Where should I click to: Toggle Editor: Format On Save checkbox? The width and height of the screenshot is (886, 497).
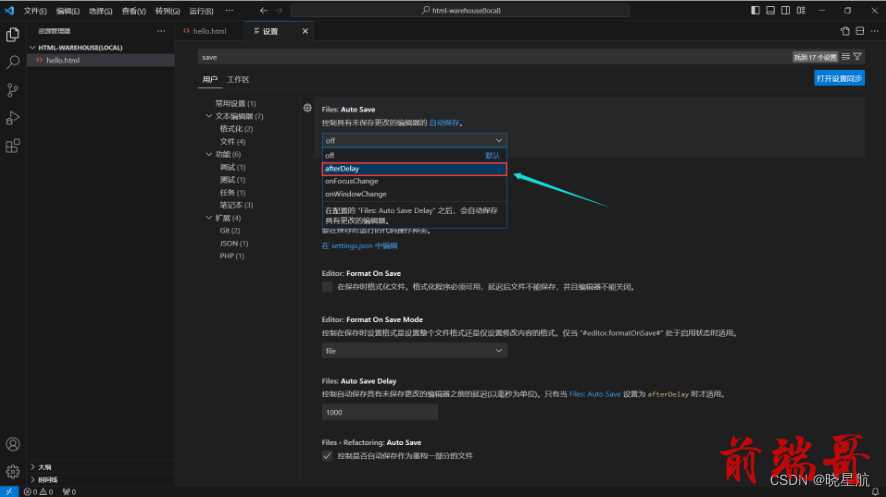[x=327, y=287]
